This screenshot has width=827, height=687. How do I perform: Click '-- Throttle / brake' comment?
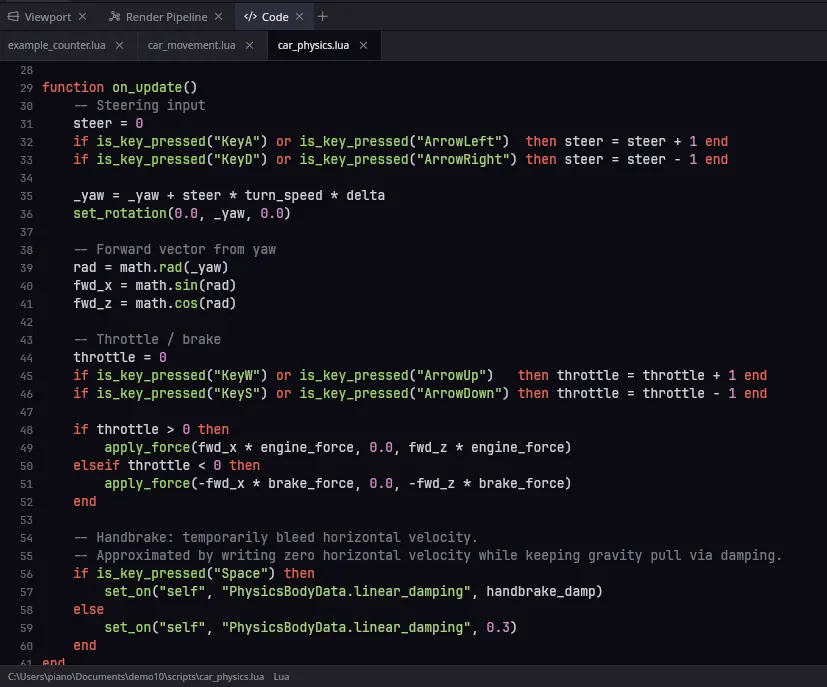pyautogui.click(x=147, y=340)
